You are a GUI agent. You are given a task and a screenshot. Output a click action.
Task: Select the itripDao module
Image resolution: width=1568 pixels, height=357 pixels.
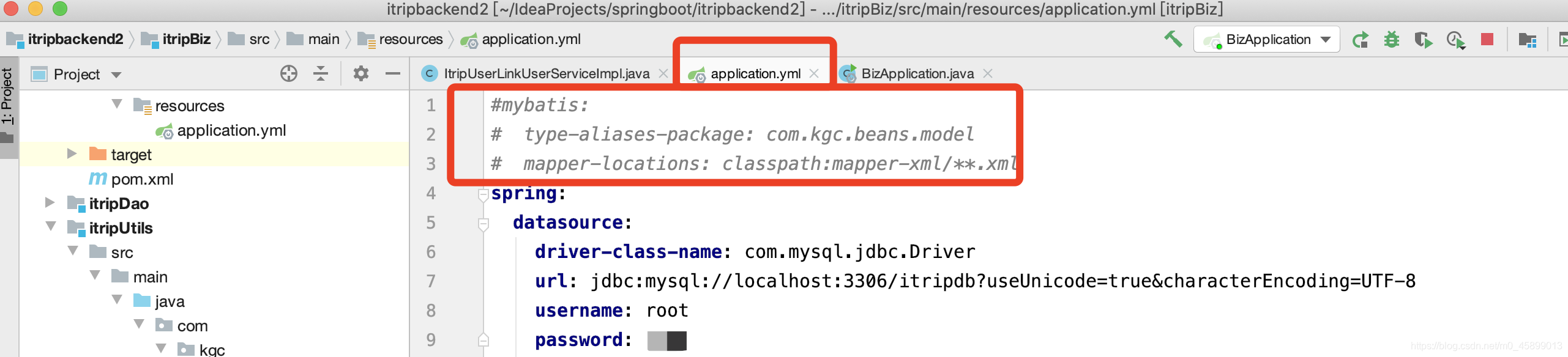coord(119,204)
